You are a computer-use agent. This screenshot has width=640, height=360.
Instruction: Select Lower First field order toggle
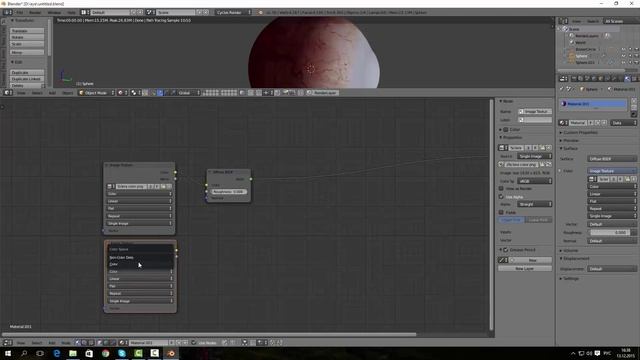pos(538,220)
